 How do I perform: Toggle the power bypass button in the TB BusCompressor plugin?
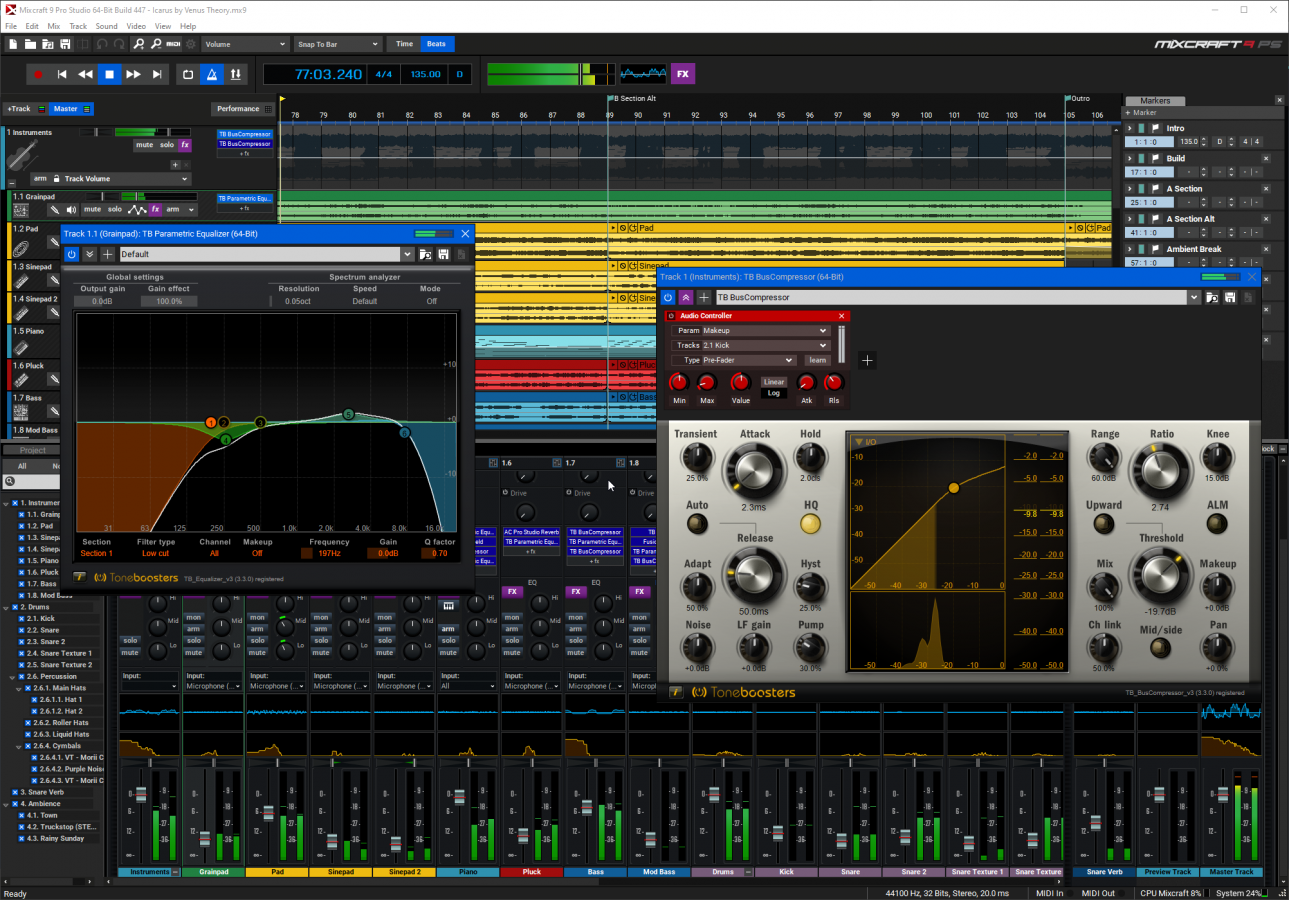669,297
